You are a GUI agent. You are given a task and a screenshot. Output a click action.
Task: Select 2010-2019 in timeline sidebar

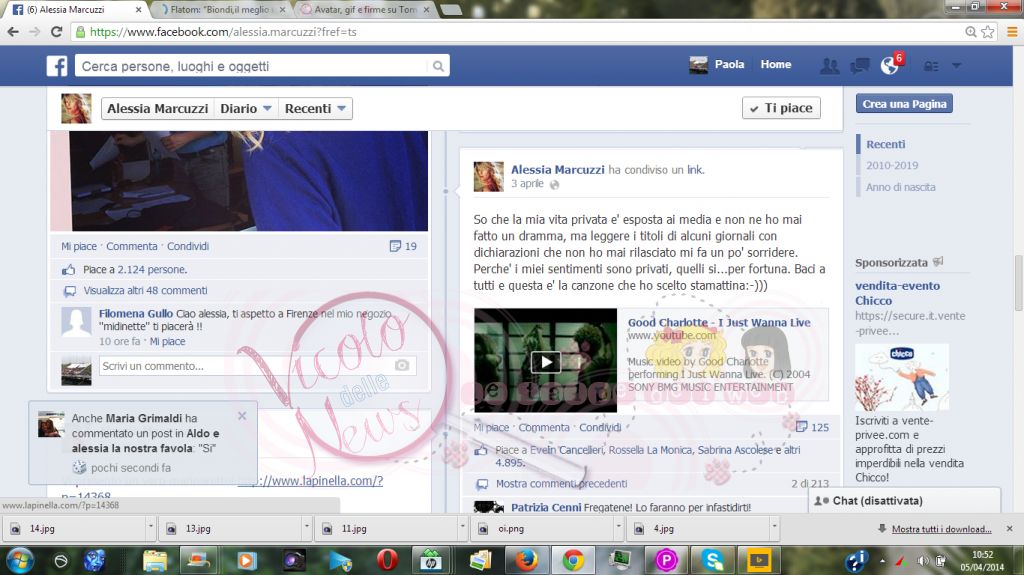tap(892, 165)
